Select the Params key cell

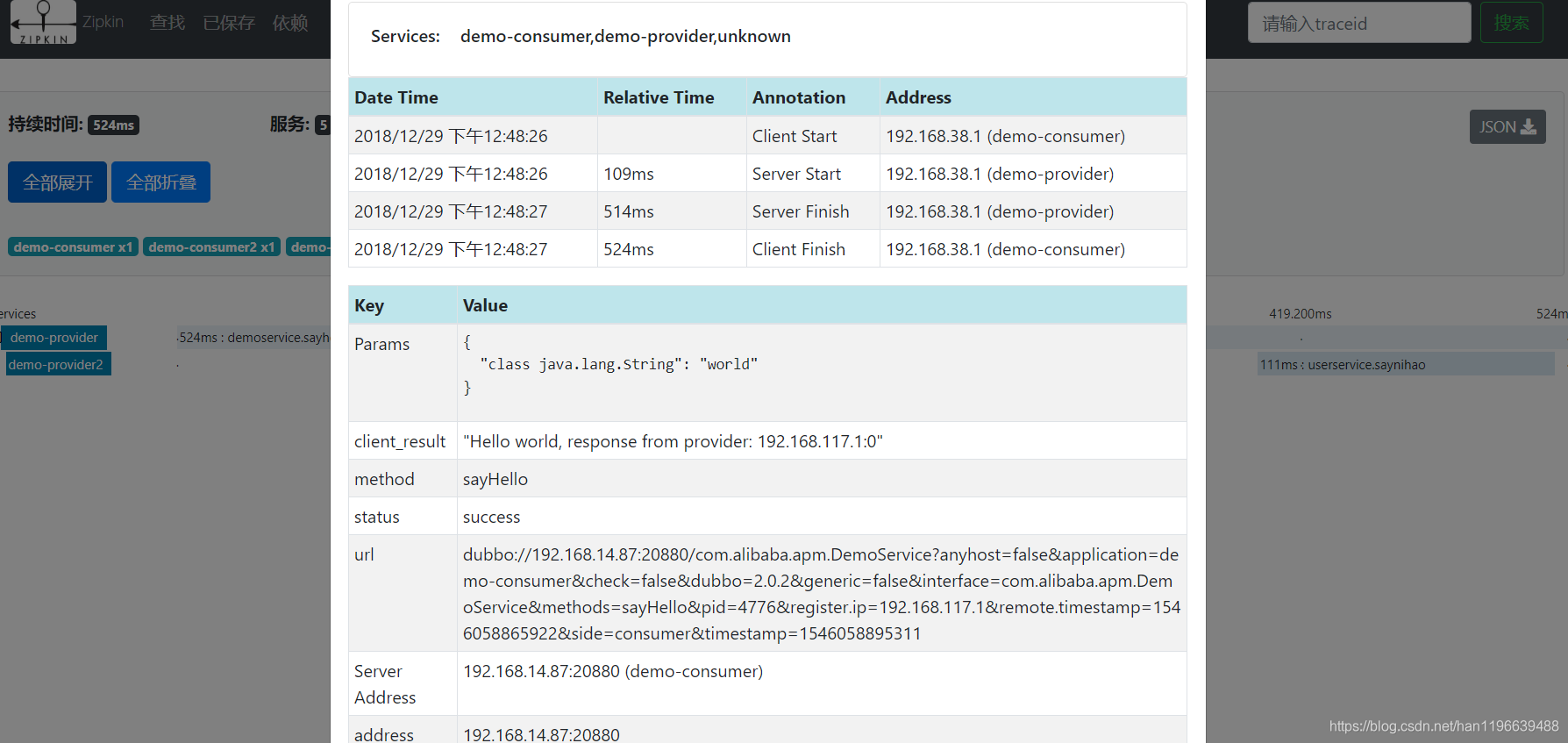[x=403, y=373]
